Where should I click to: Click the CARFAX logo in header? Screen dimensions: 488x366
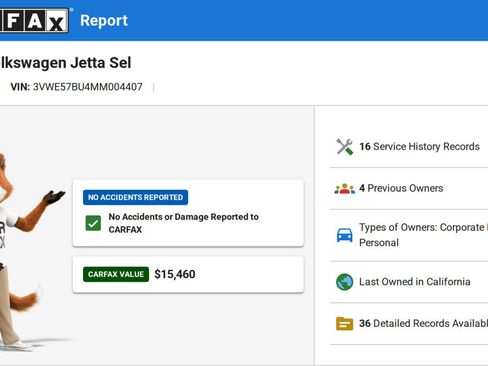pos(34,20)
